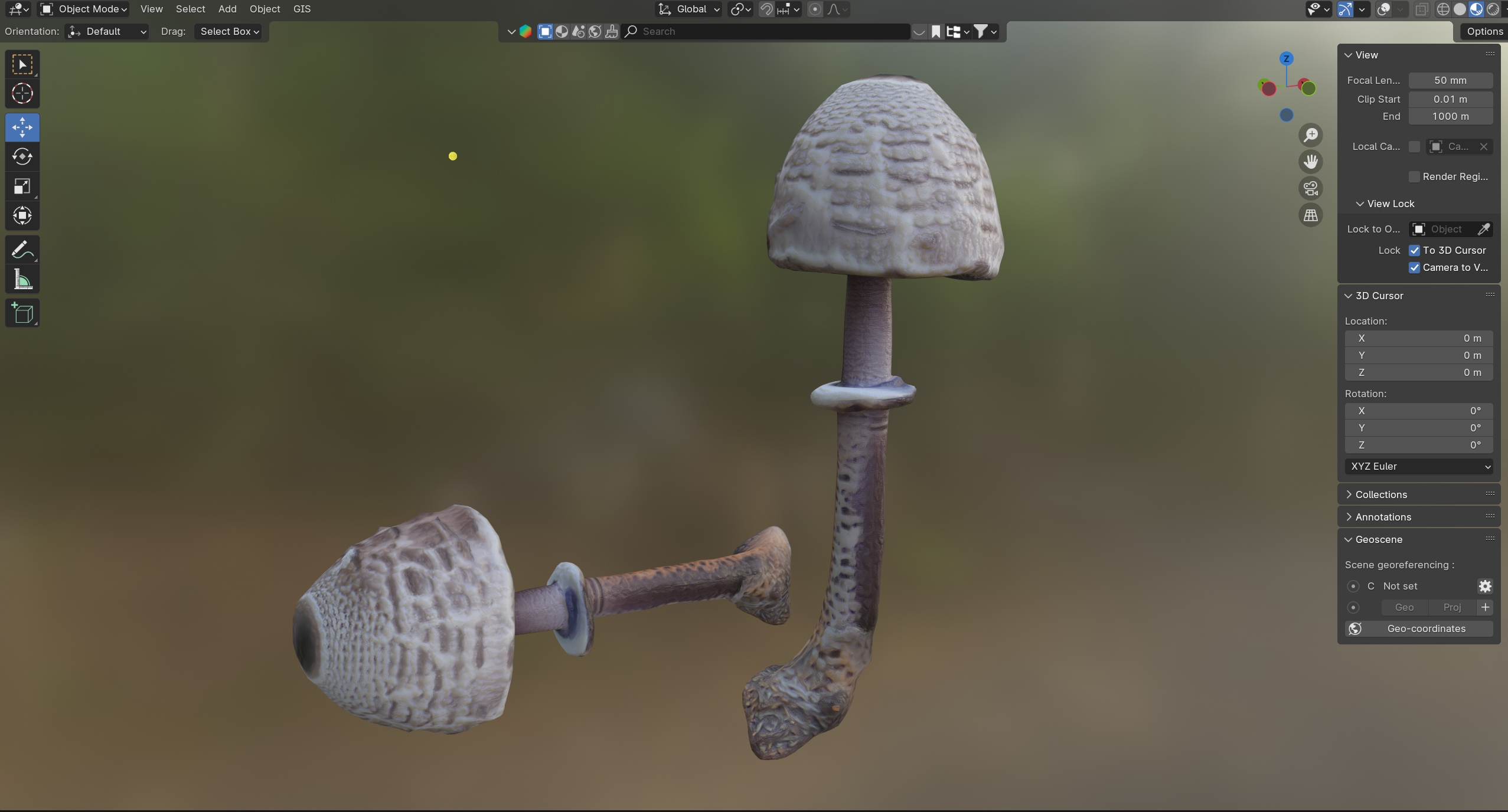
Task: Expand the Collections panel
Action: [x=1380, y=495]
